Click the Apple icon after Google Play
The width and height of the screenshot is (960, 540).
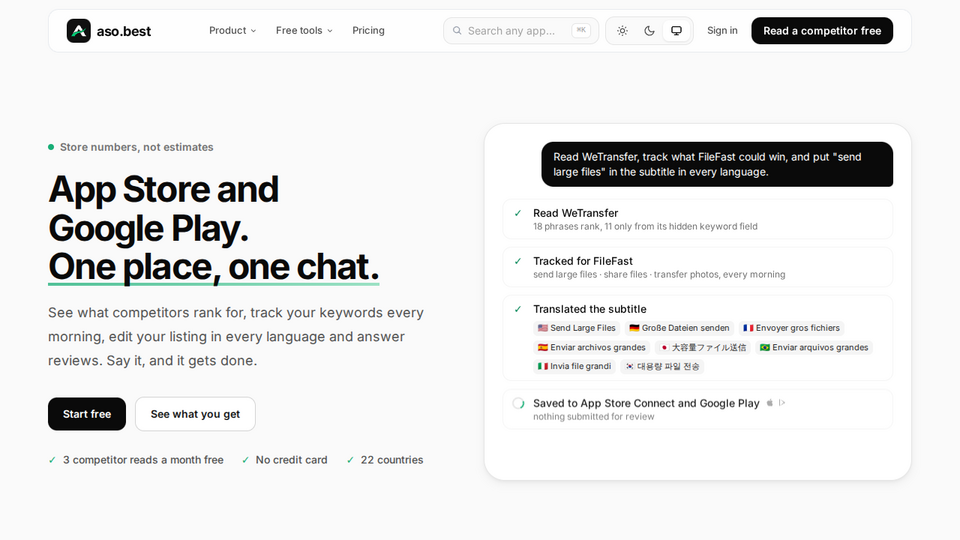coord(770,403)
